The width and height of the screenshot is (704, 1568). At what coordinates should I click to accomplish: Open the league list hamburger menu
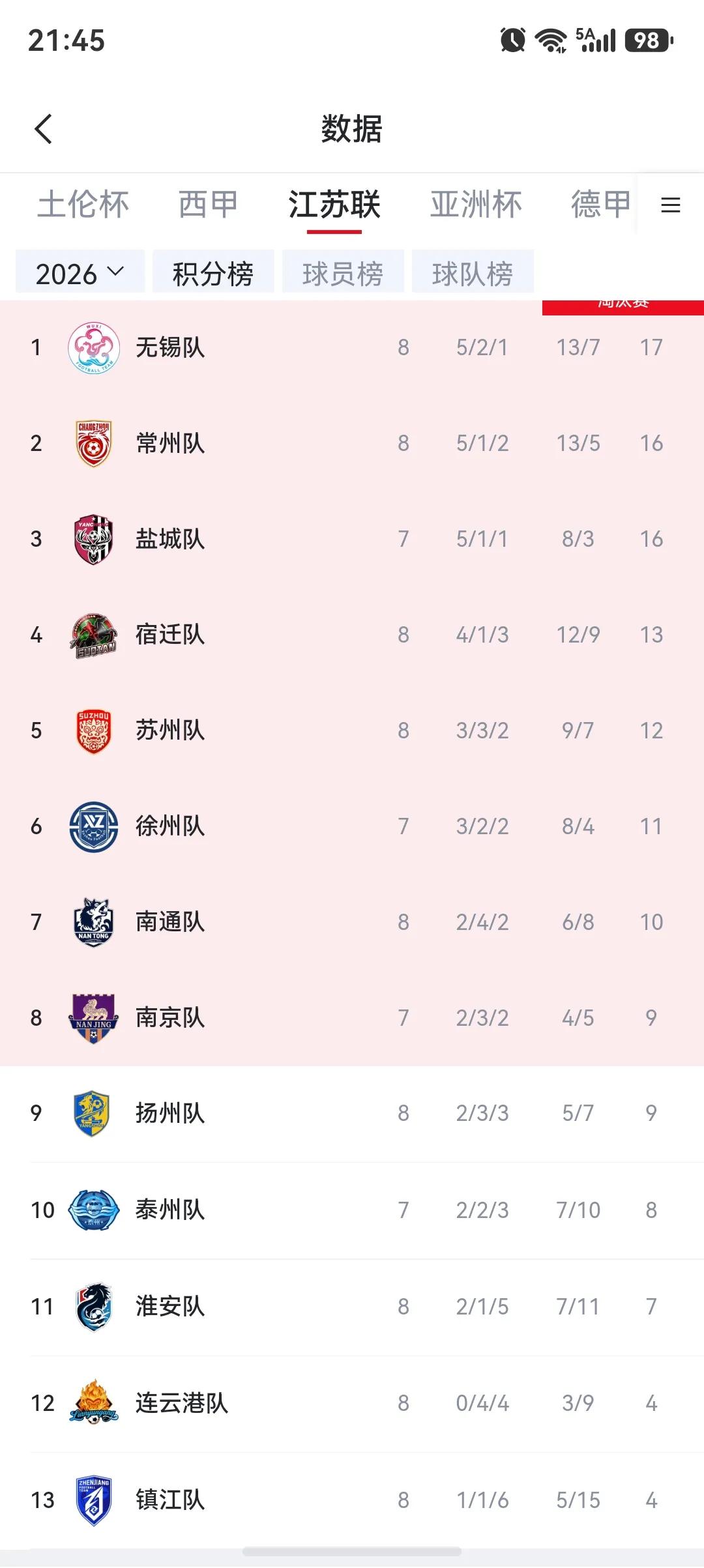[670, 205]
